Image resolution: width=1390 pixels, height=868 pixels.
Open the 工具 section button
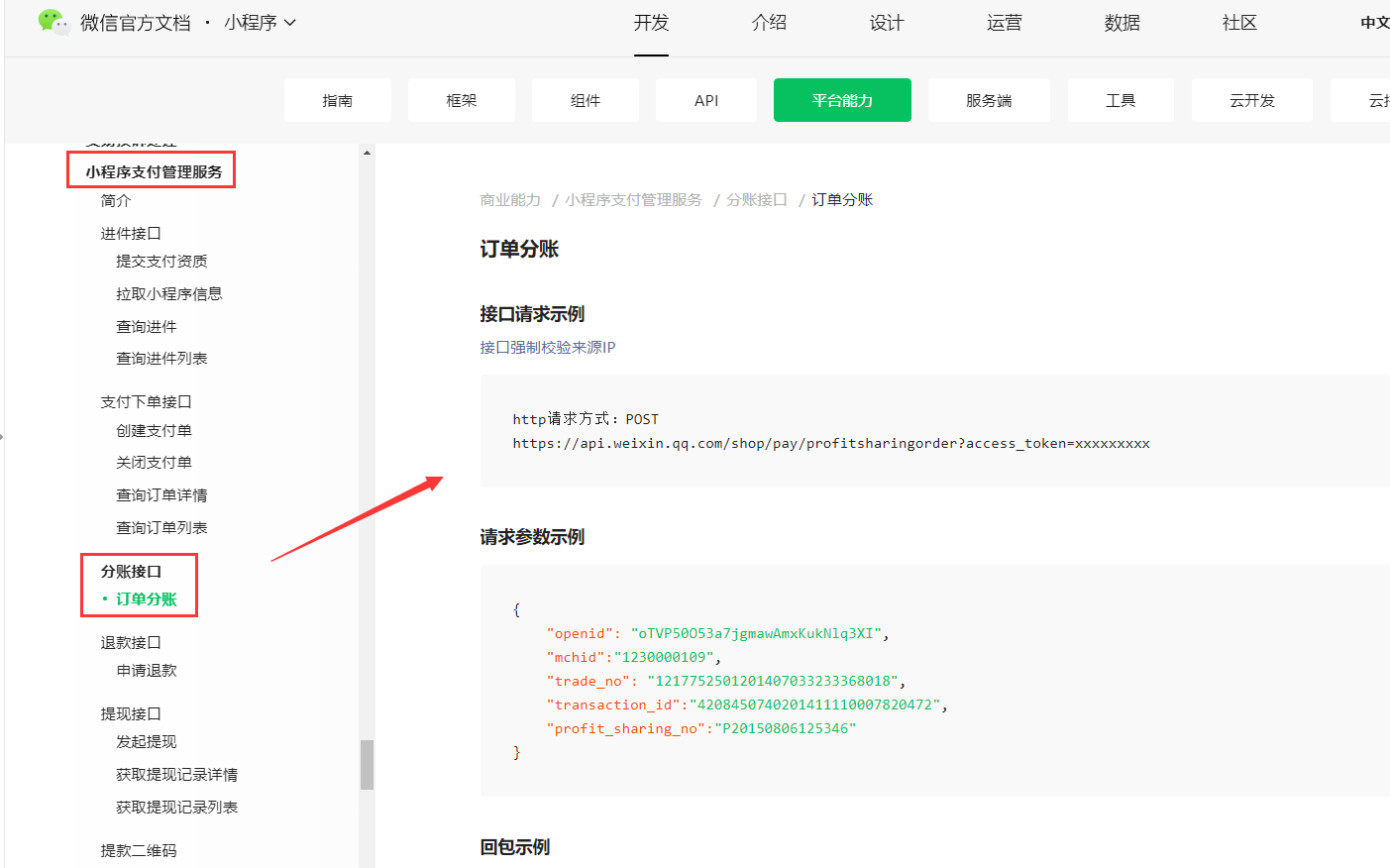[1121, 100]
